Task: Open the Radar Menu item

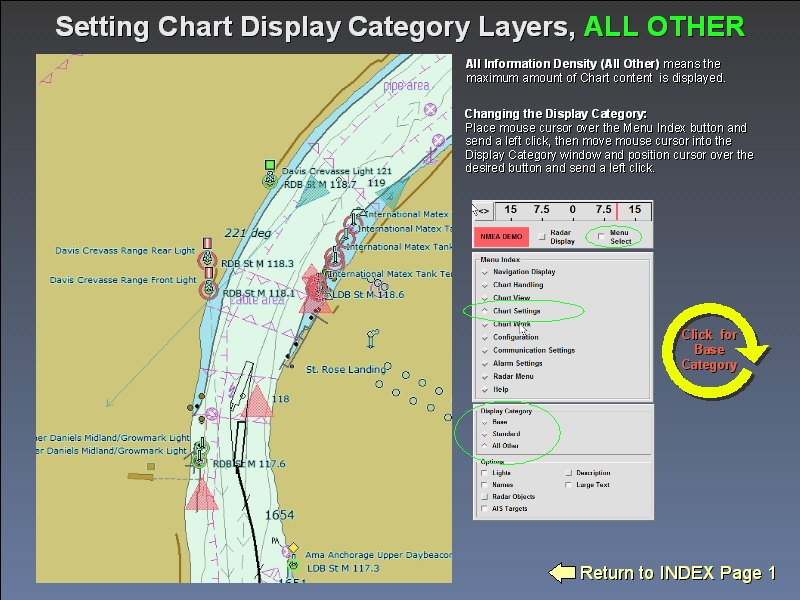Action: coord(512,376)
